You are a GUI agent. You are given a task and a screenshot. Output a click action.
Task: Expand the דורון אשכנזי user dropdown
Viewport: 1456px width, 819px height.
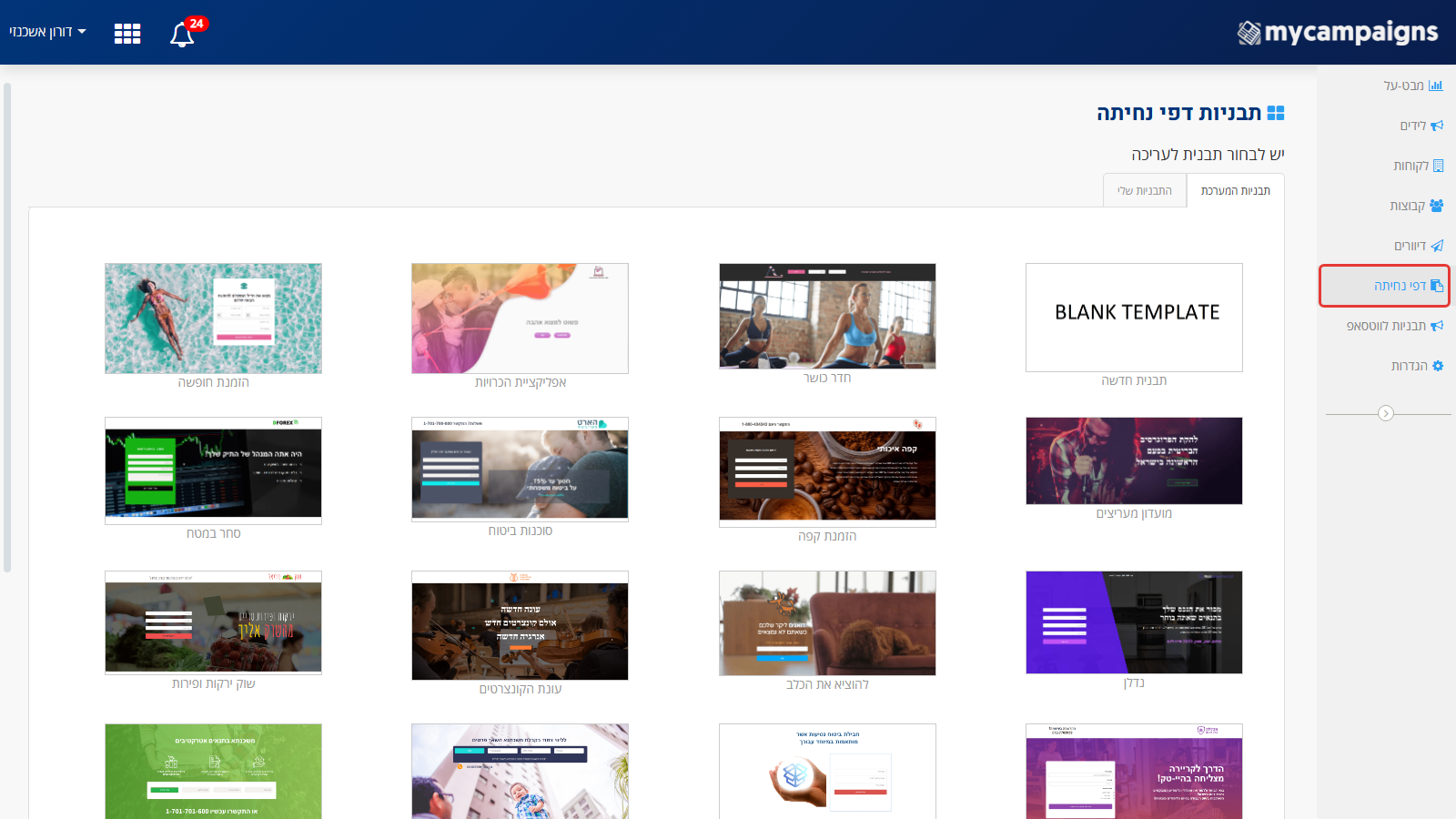47,32
